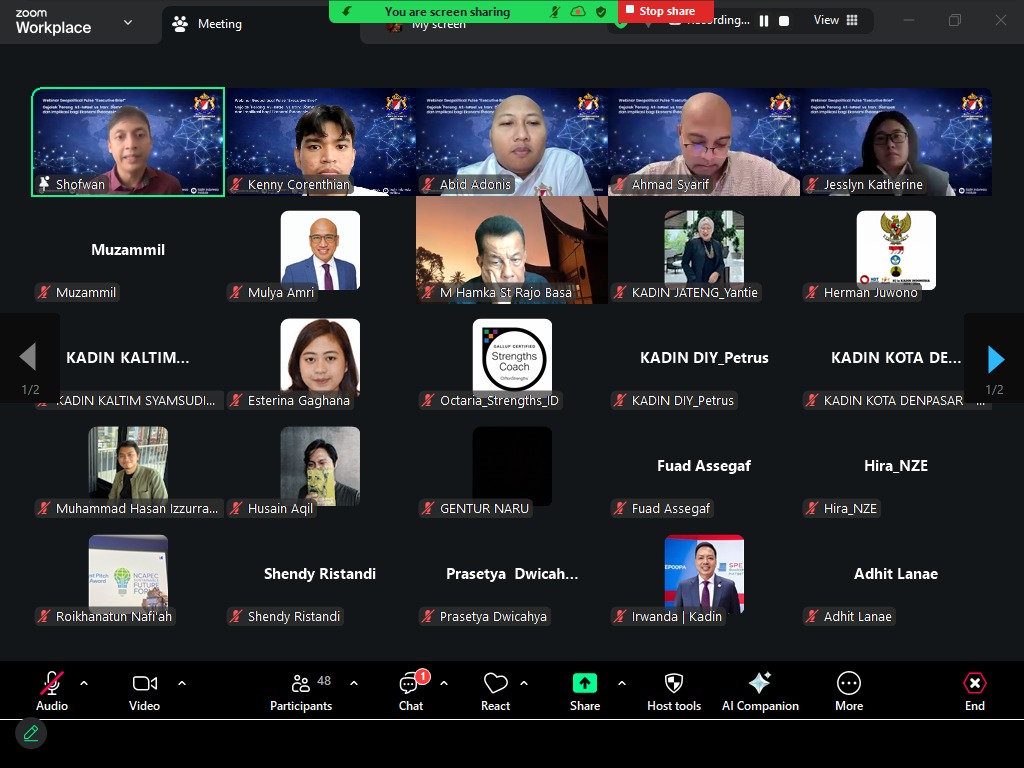Switch to the Meeting tab

tap(208, 24)
